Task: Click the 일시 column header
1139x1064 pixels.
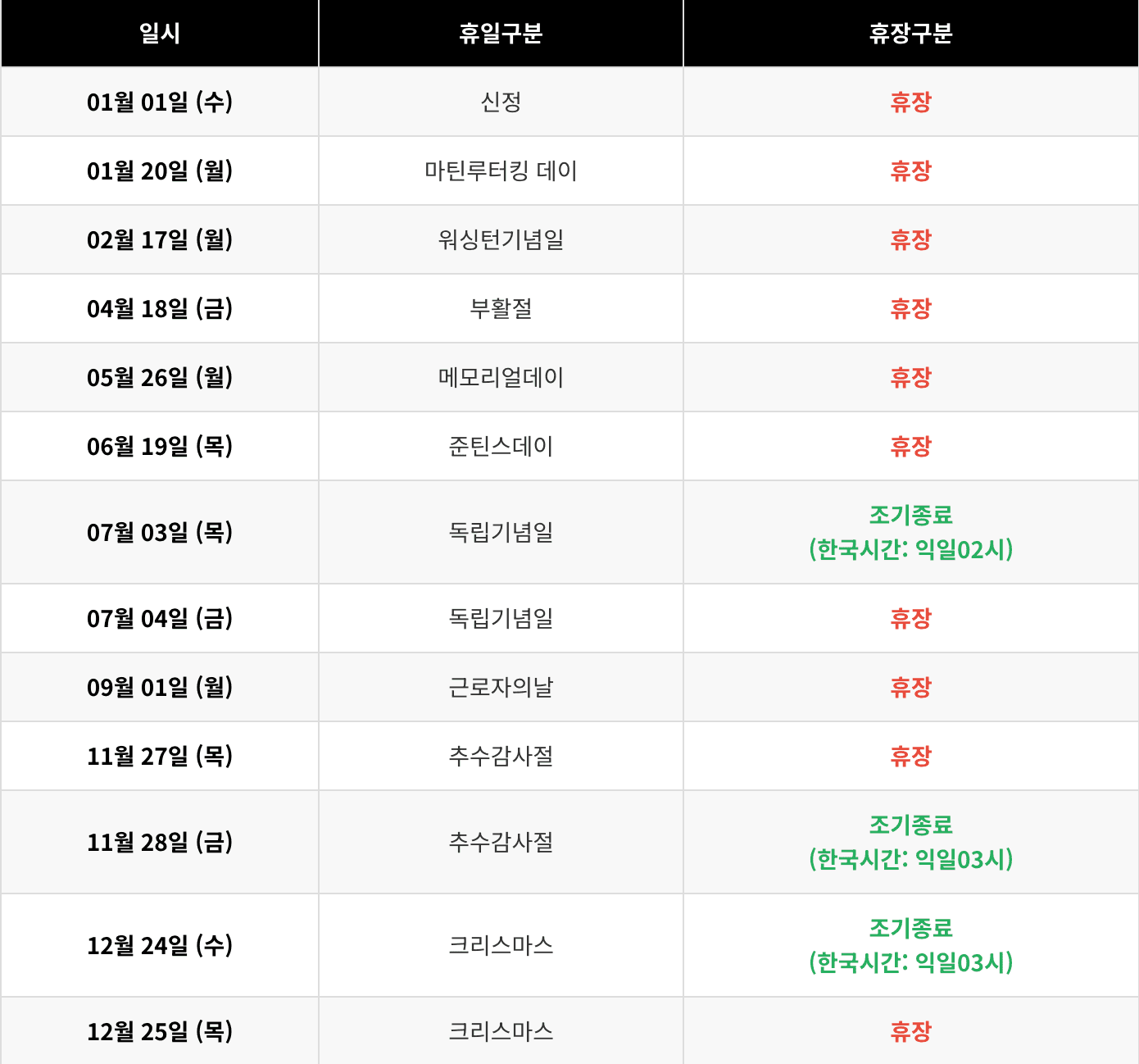Action: [x=160, y=34]
